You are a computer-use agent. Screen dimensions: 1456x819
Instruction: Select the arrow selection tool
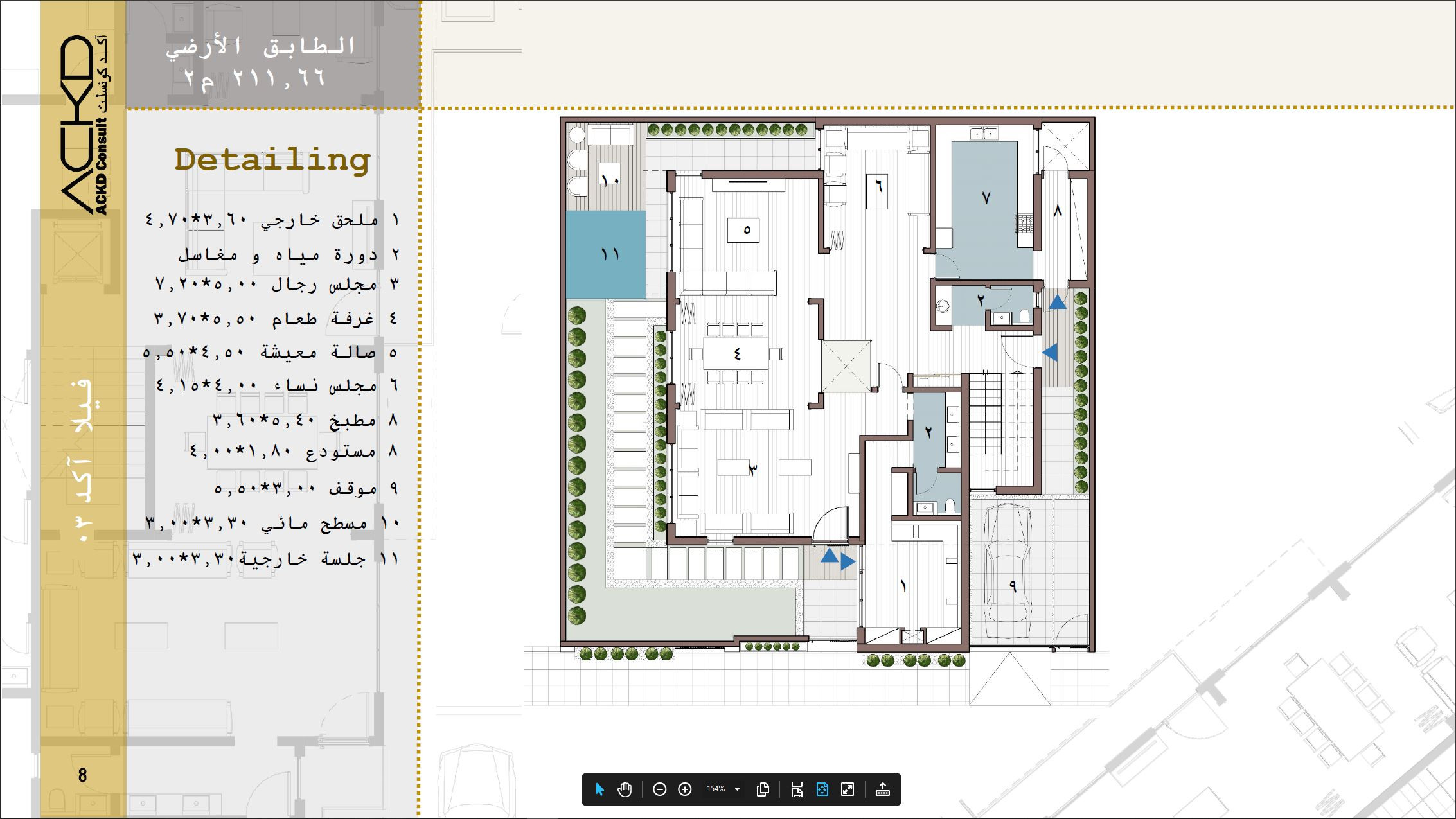click(x=599, y=789)
